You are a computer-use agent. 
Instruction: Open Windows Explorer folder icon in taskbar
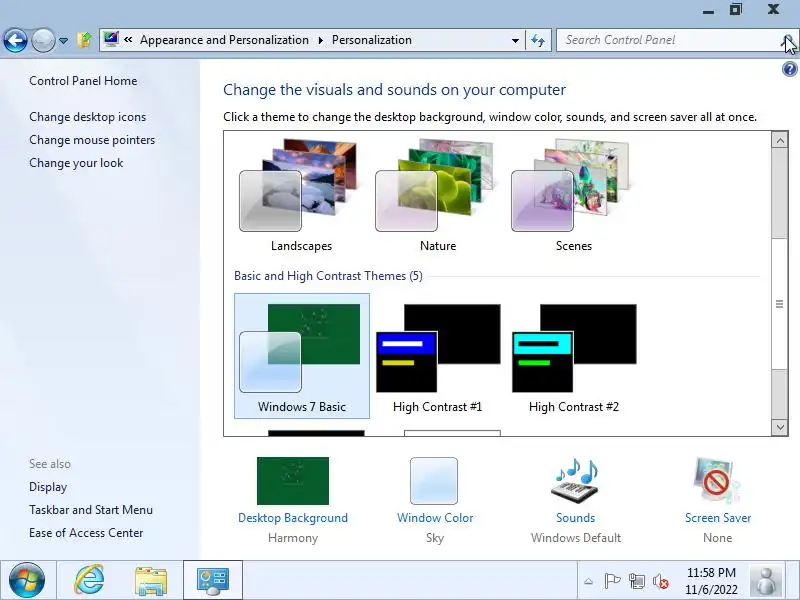point(151,581)
